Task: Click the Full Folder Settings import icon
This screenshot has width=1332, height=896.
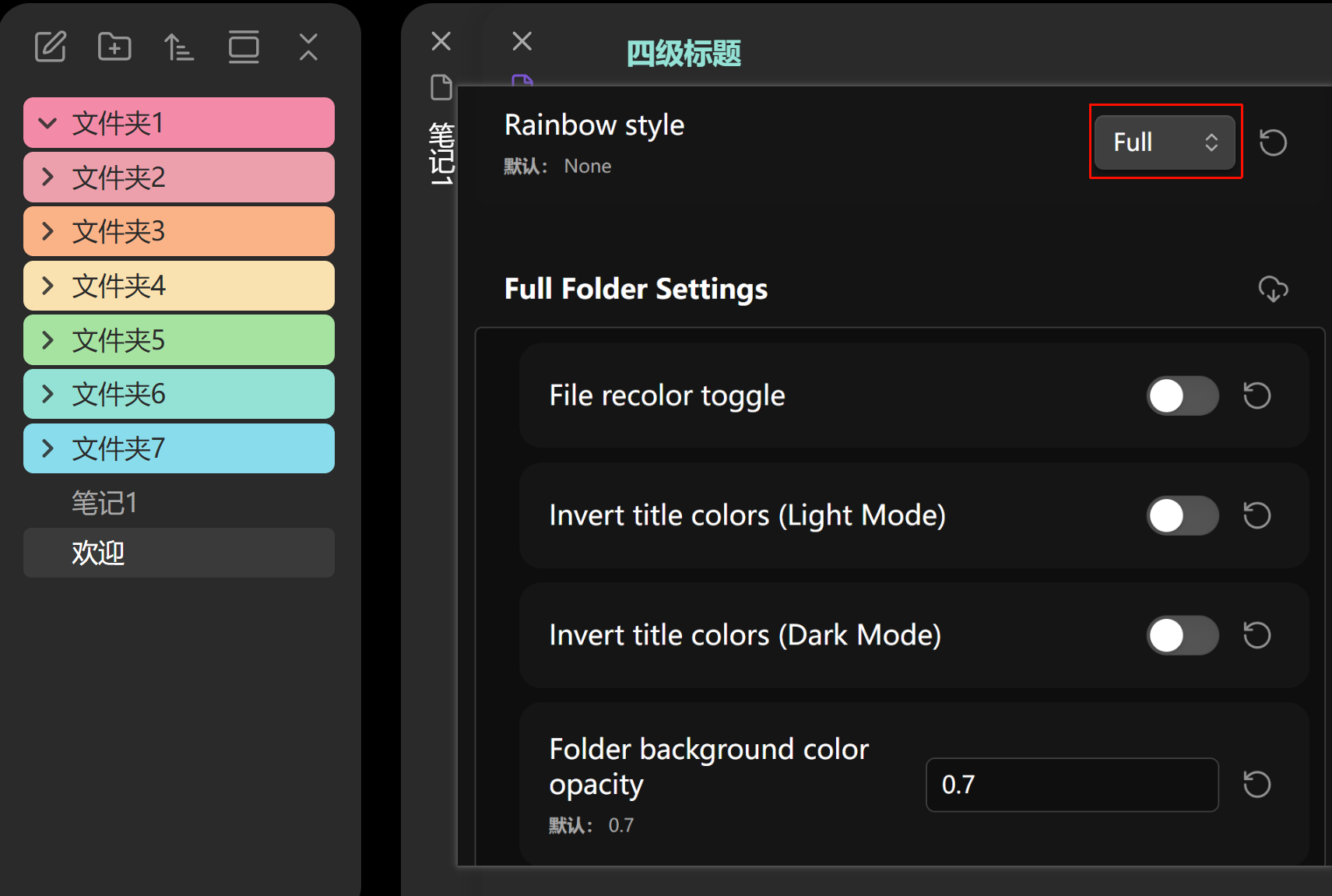Action: [x=1273, y=289]
